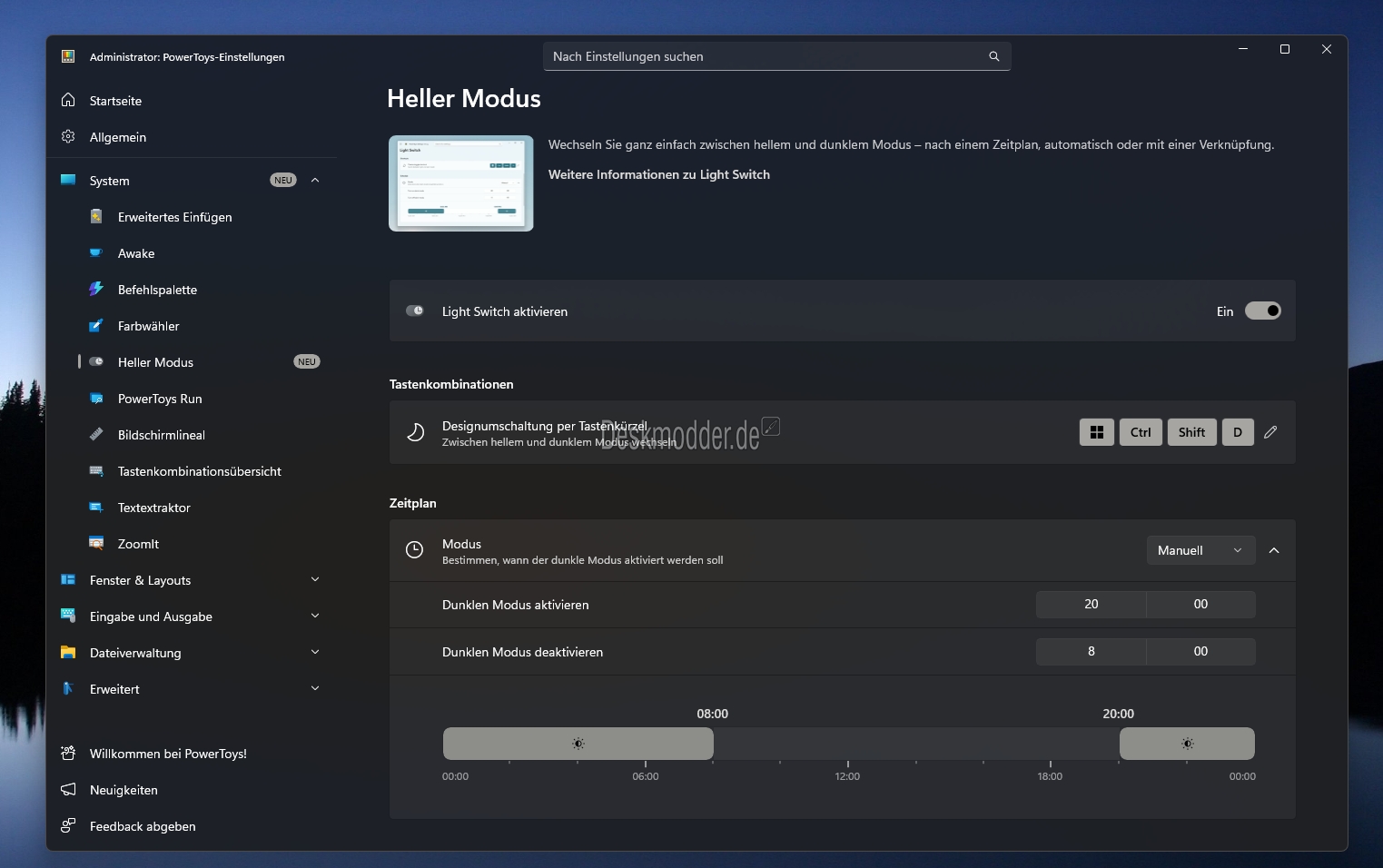Expand Fenster & Layouts category
The image size is (1383, 868).
pos(315,580)
